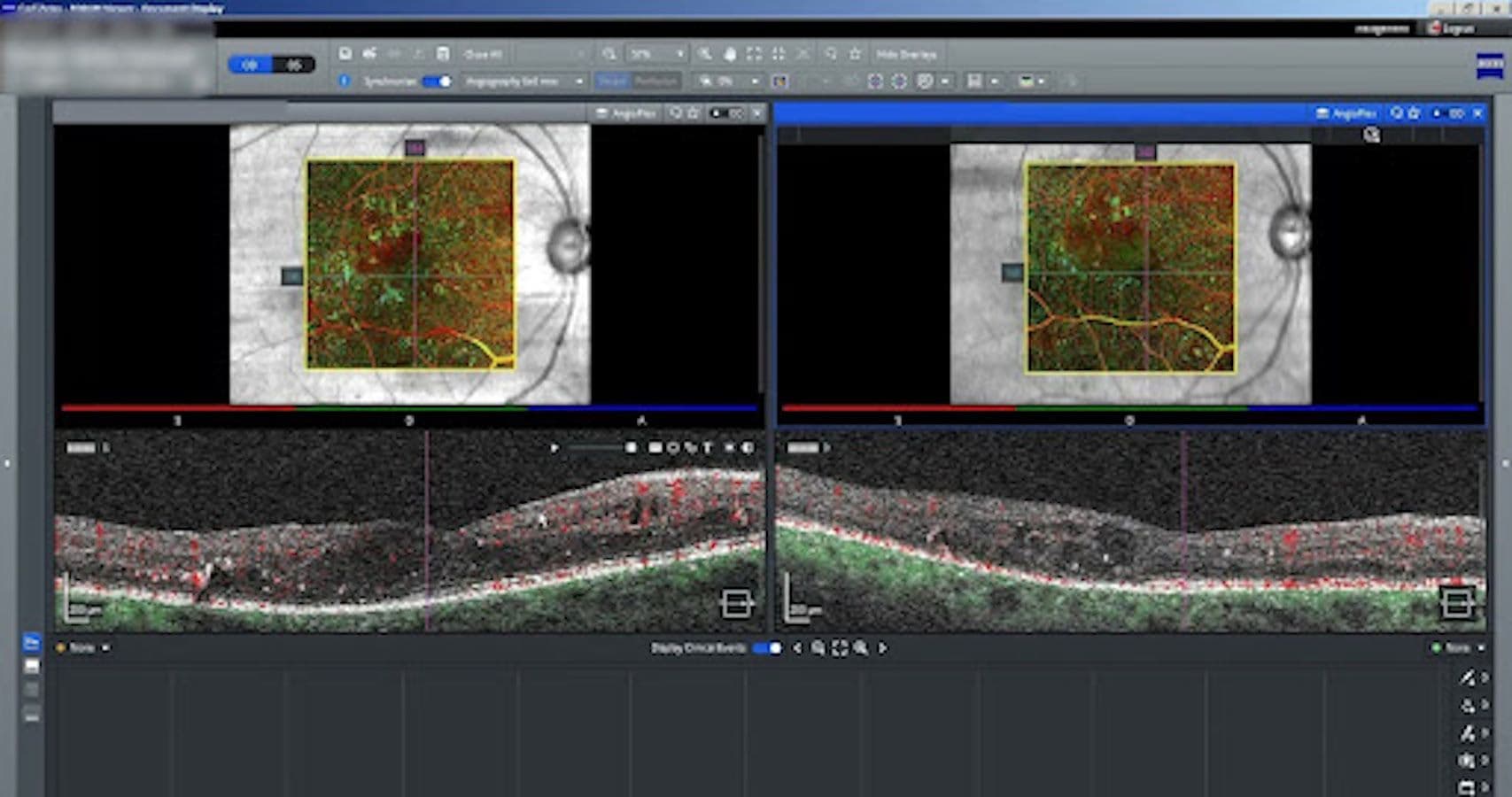1512x797 pixels.
Task: Click the fullscreen view icon in the top toolbar
Action: 754,54
